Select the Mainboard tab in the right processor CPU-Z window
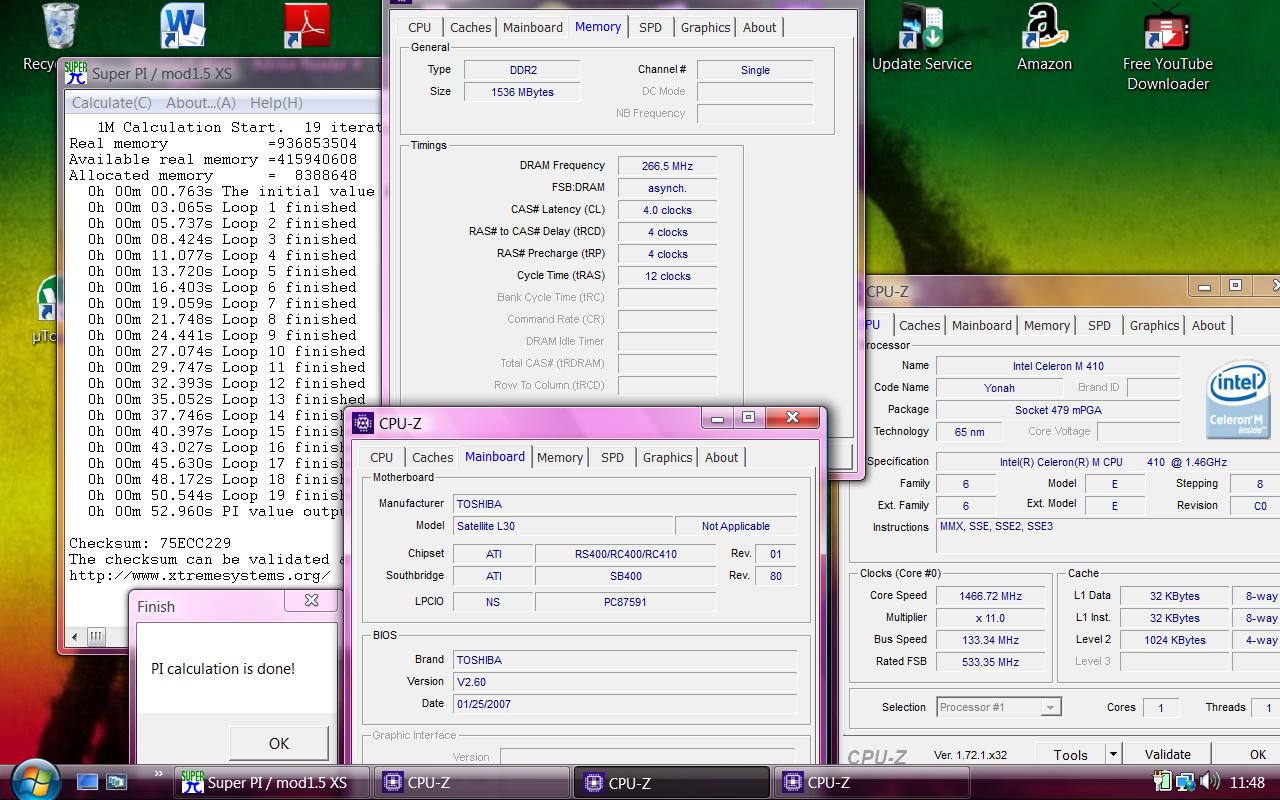Screen dimensions: 1280x800 [x=981, y=325]
